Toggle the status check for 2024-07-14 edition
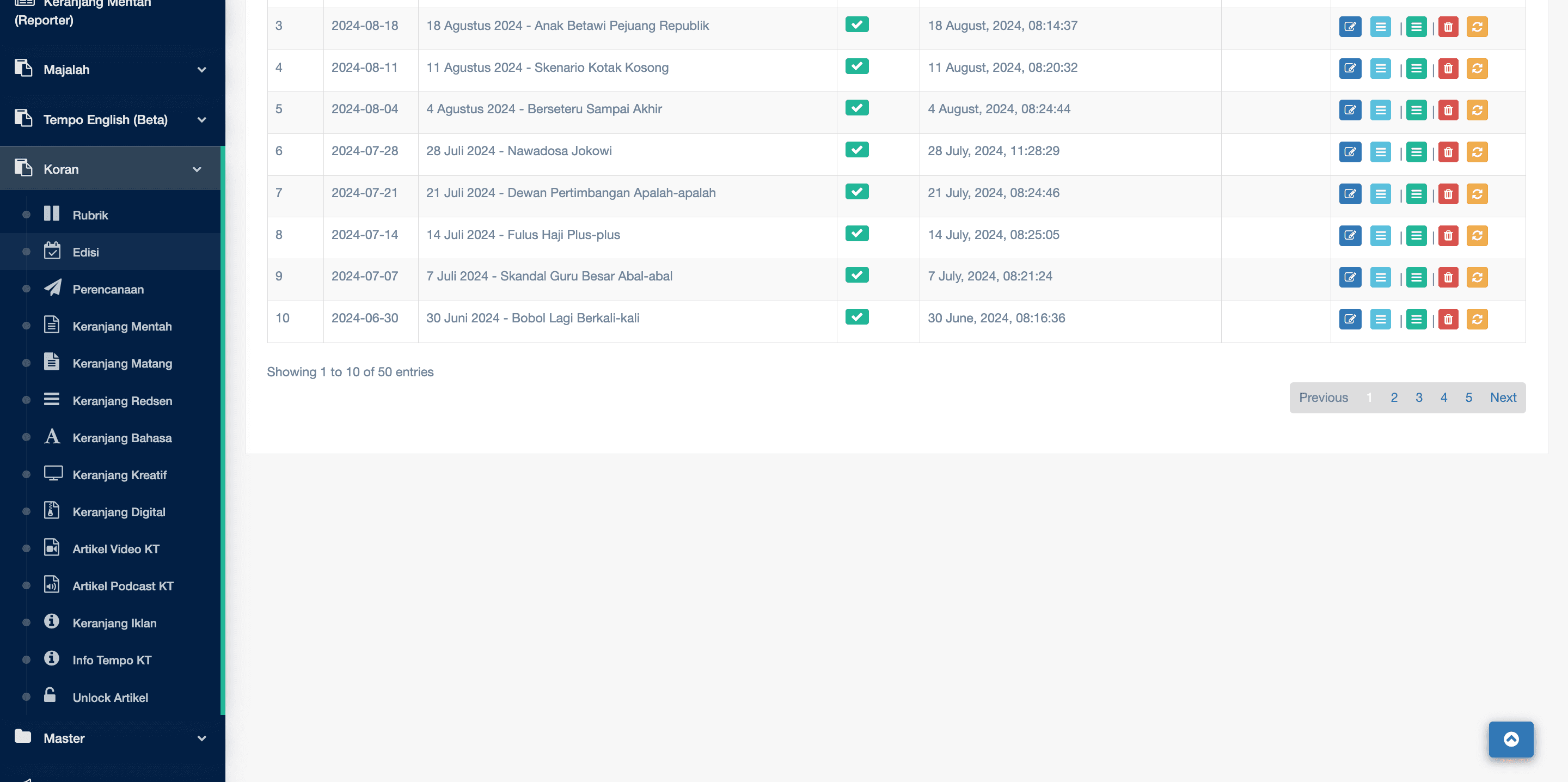This screenshot has width=1568, height=782. [857, 233]
